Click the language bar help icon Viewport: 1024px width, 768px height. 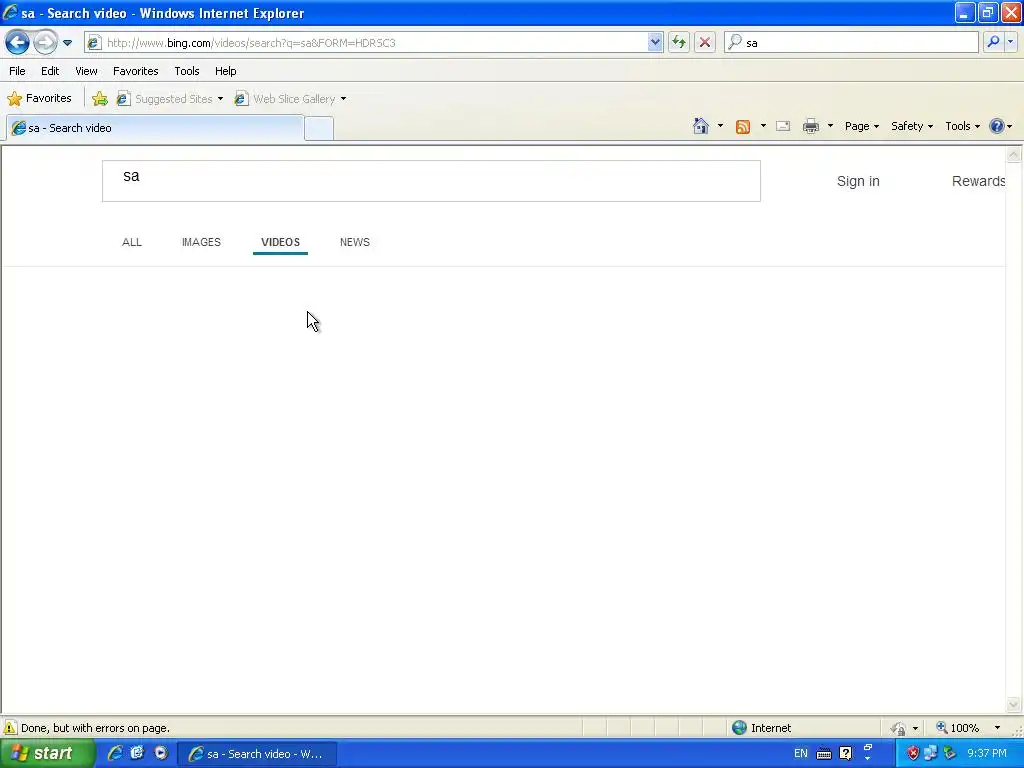(x=846, y=754)
